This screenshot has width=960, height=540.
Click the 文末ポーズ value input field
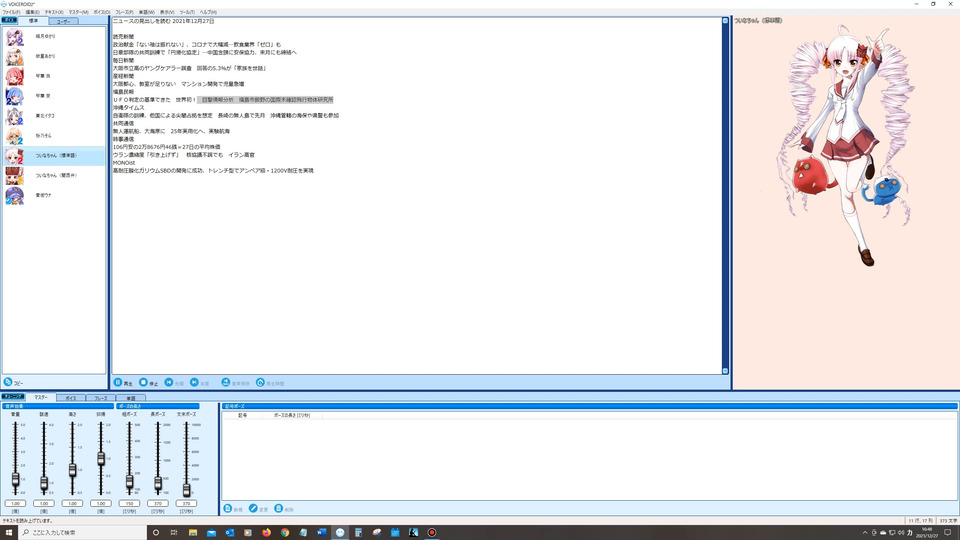coord(187,503)
